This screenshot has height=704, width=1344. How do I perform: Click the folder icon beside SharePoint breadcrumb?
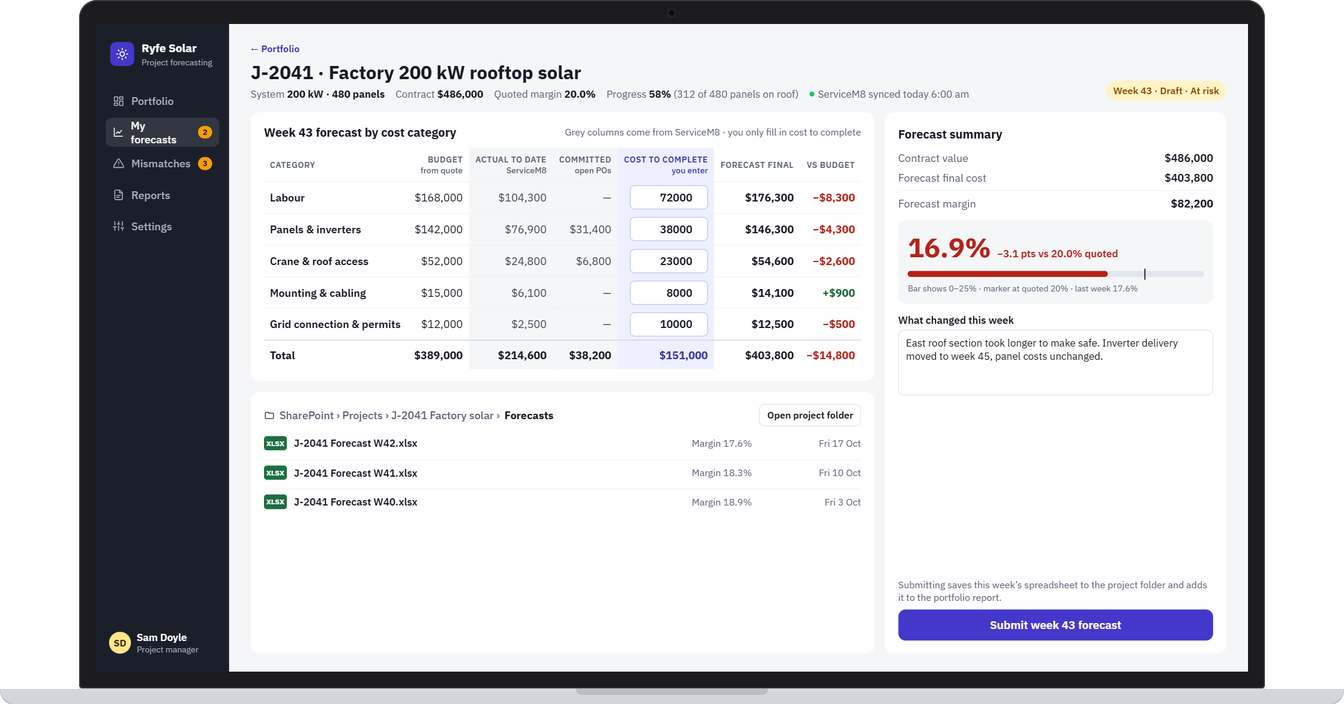point(269,416)
